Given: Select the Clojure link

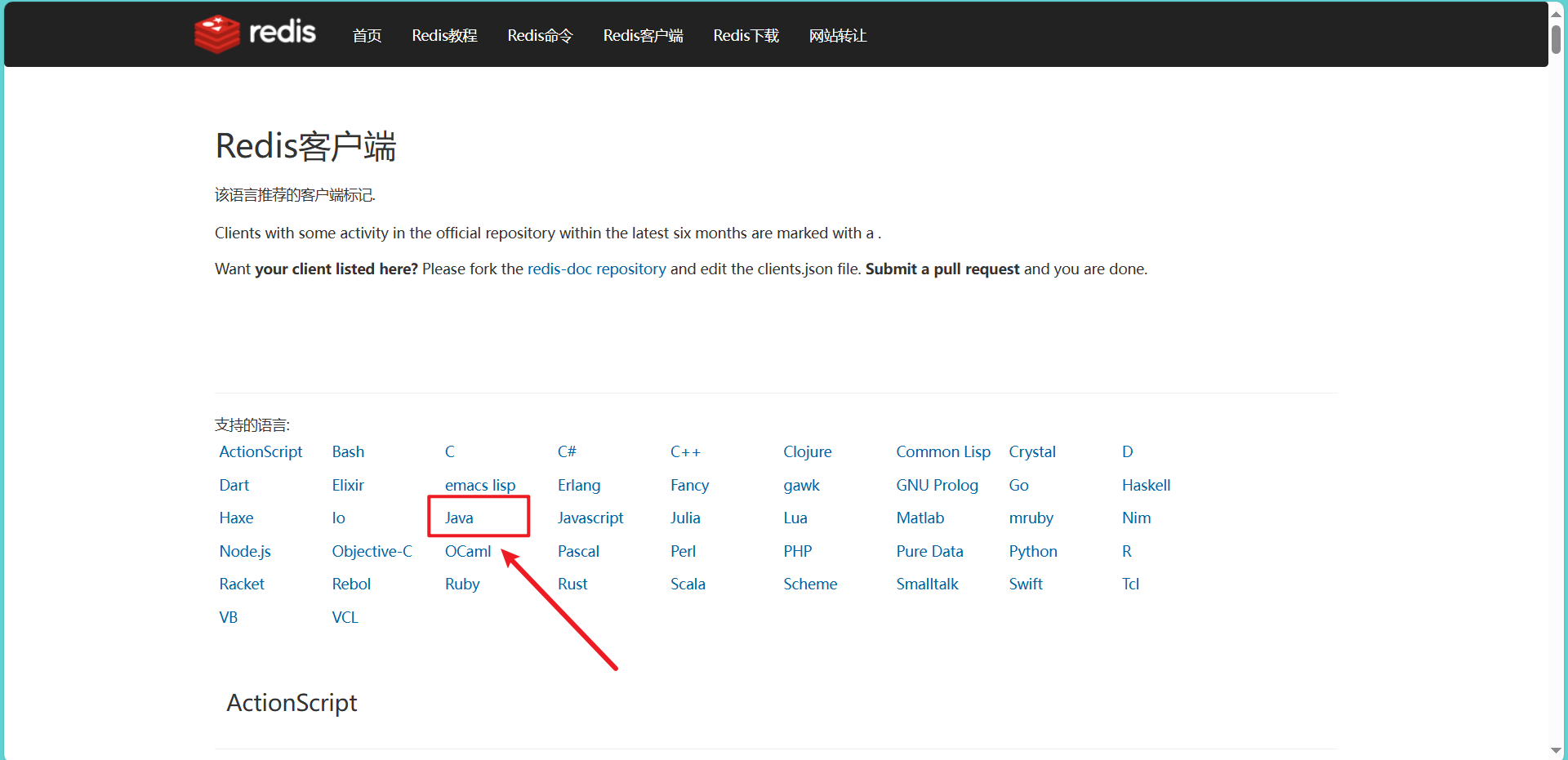Looking at the screenshot, I should (x=808, y=452).
